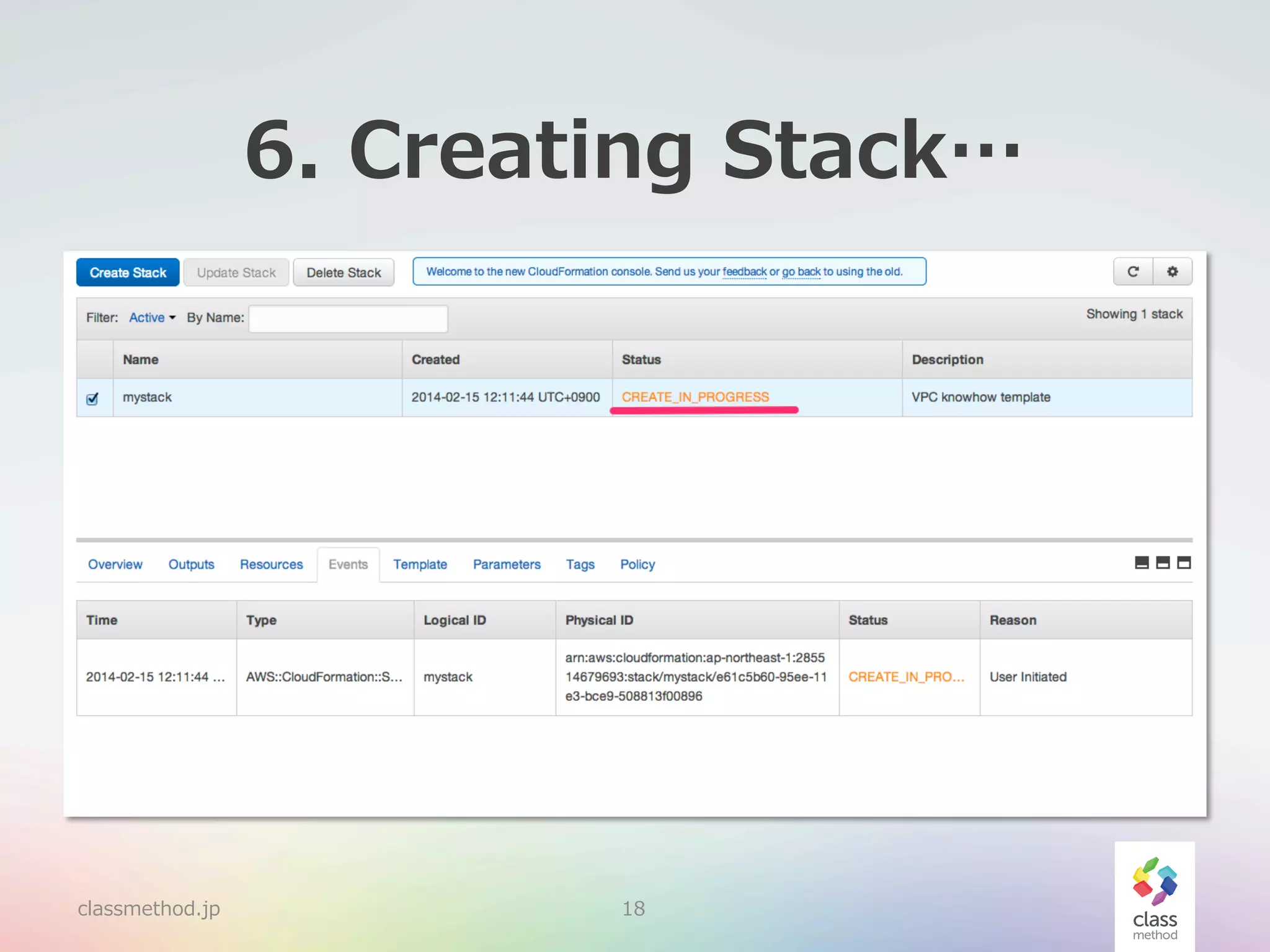
Task: Click the event time 2014-02-15 12:11:44 cell
Action: click(156, 677)
